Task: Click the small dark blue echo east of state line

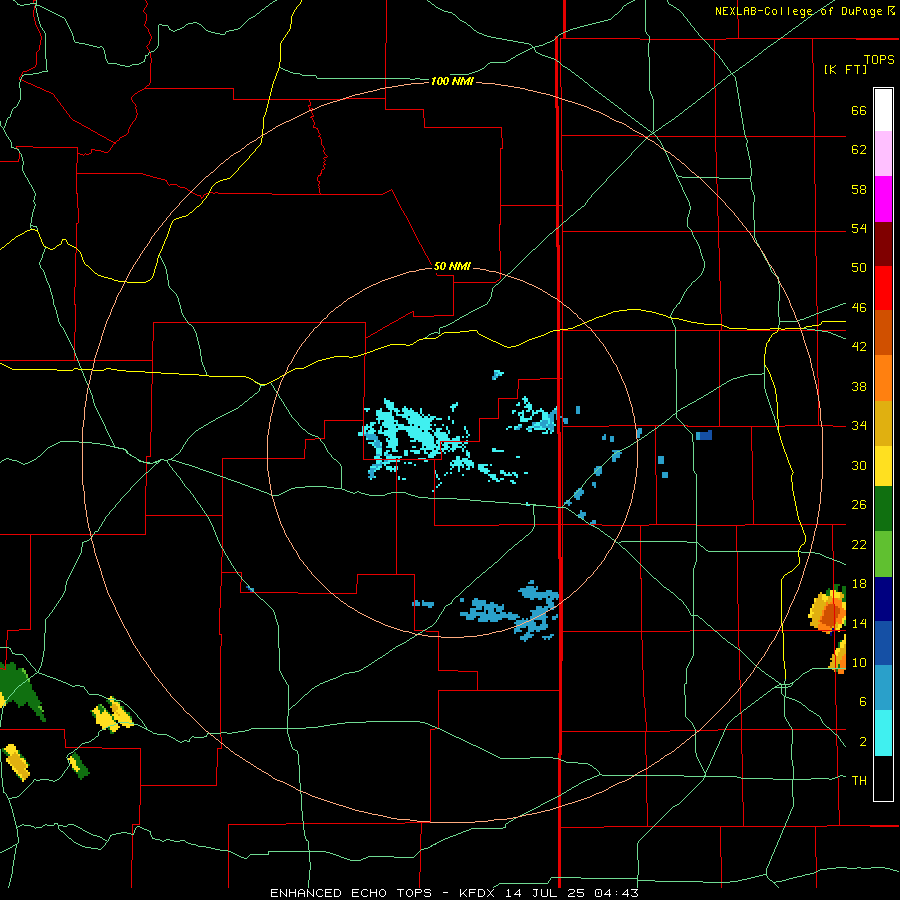Action: tap(704, 435)
